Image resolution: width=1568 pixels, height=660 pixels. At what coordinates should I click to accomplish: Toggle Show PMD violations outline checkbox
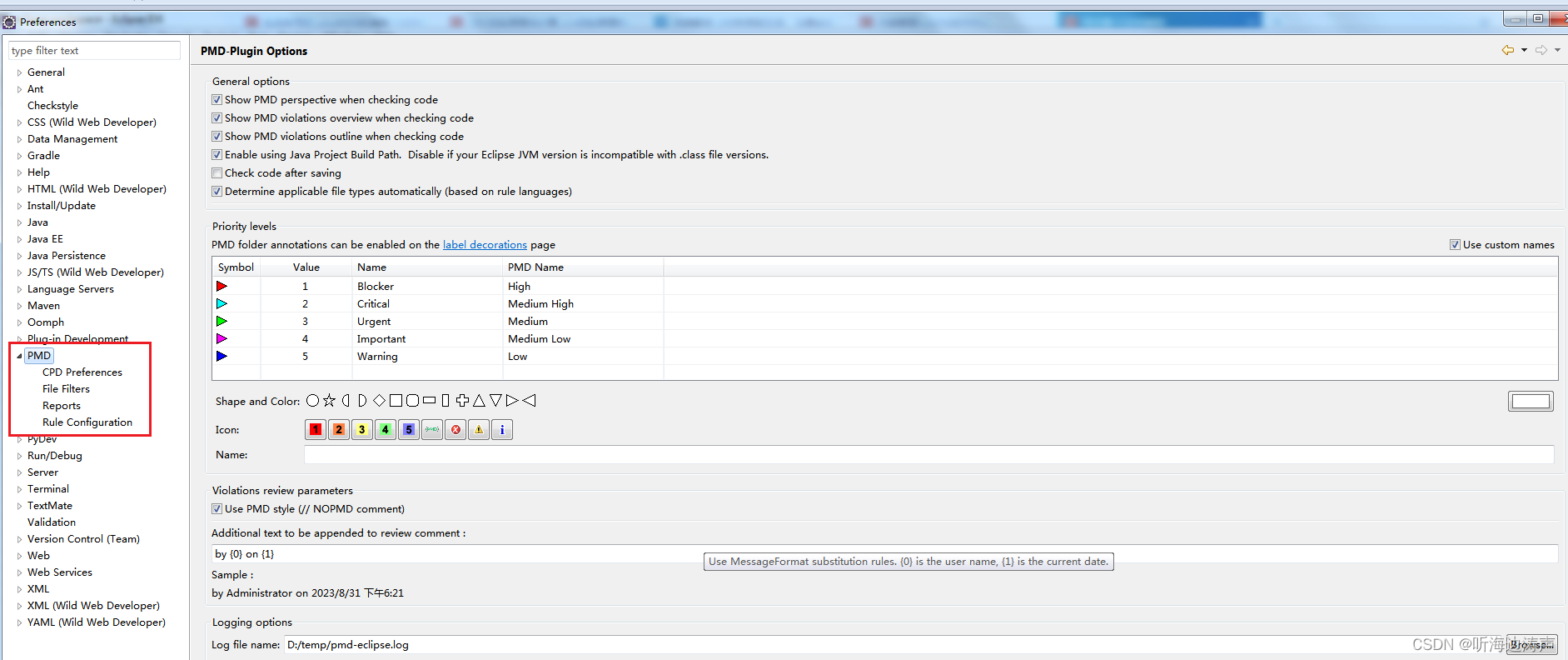pyautogui.click(x=217, y=136)
